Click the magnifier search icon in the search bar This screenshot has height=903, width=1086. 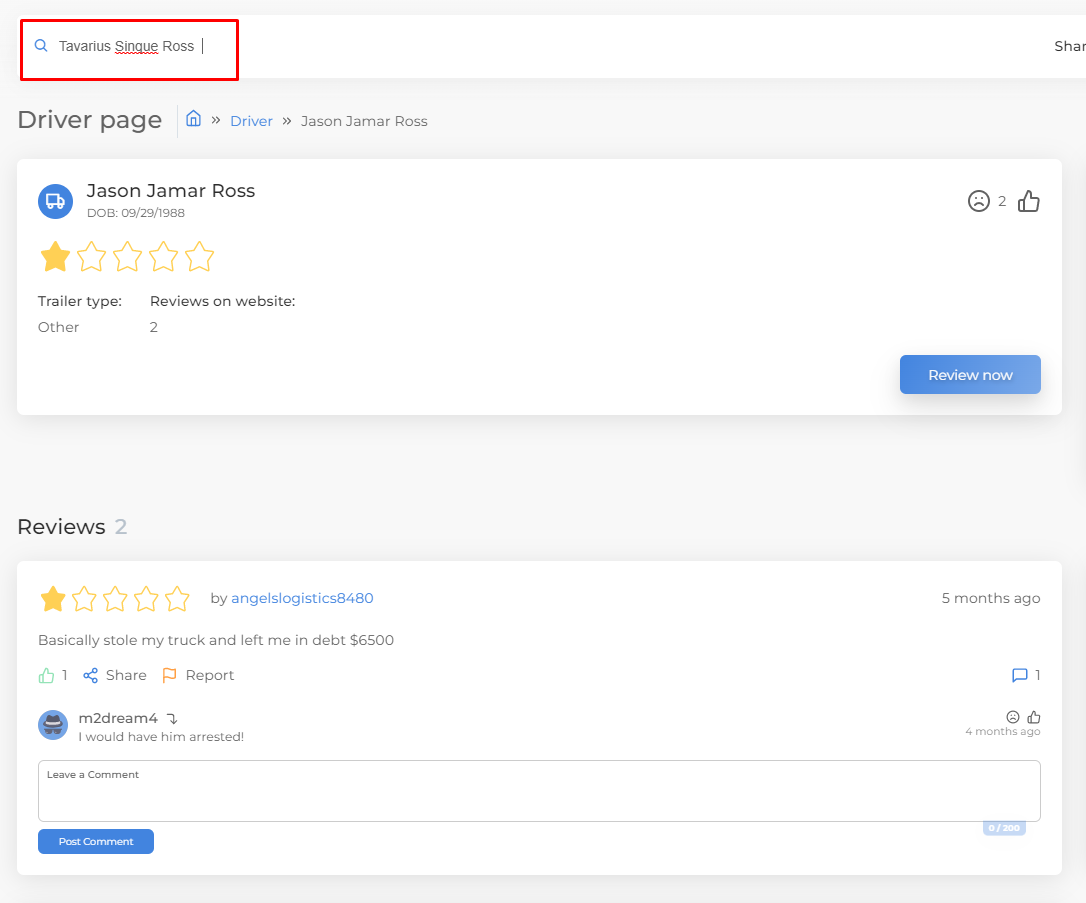[x=41, y=46]
